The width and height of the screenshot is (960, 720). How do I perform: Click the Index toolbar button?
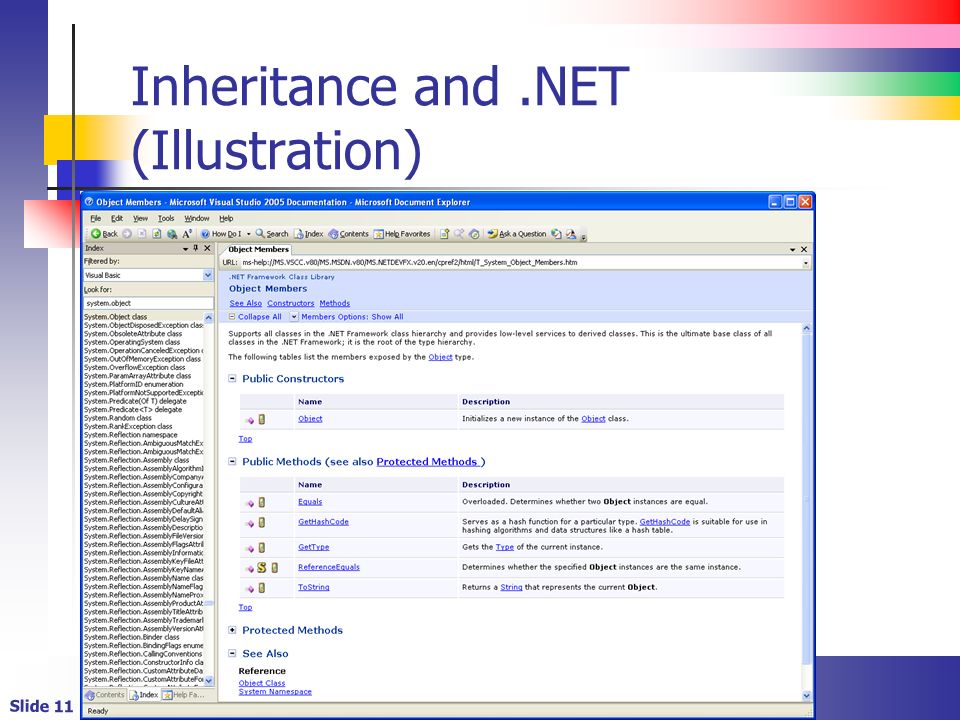click(x=309, y=234)
